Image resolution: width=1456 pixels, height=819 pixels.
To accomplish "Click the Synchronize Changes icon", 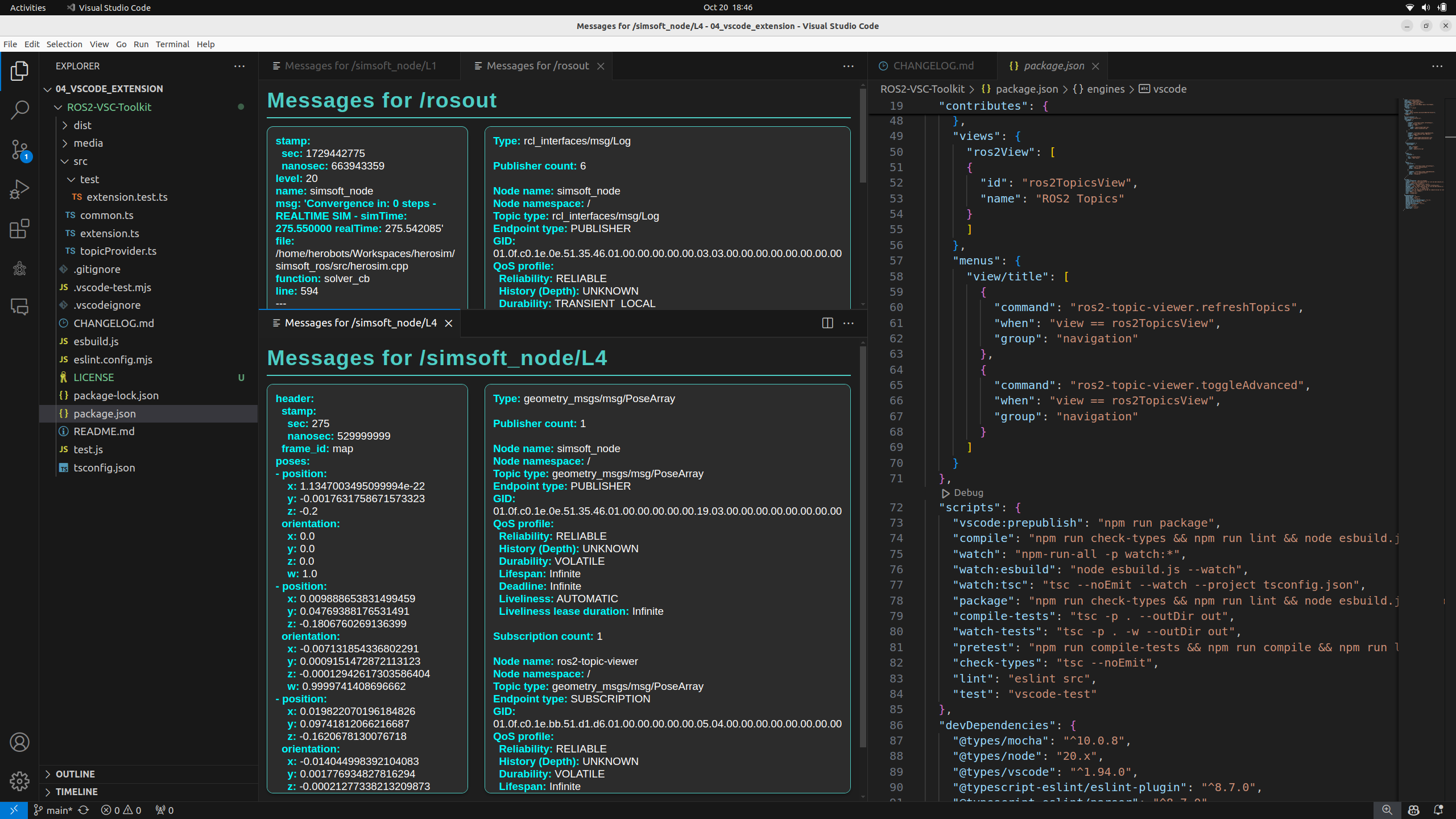I will pyautogui.click(x=84, y=810).
